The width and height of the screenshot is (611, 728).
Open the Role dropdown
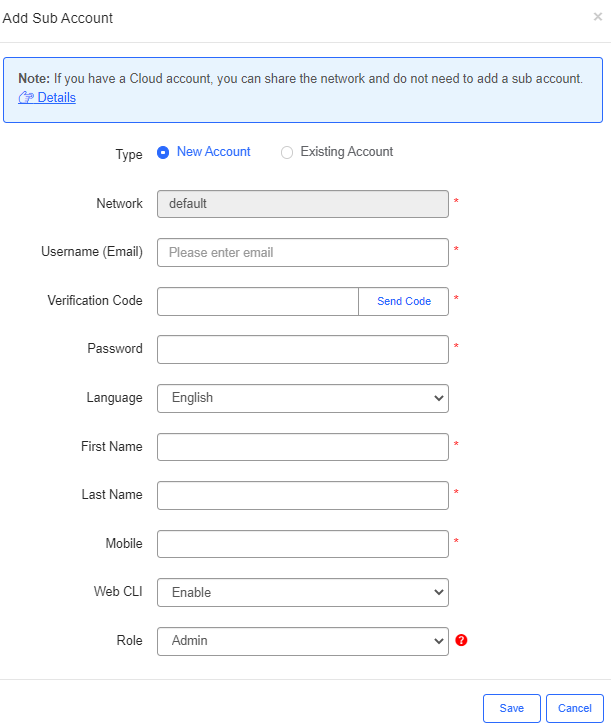[x=302, y=640]
